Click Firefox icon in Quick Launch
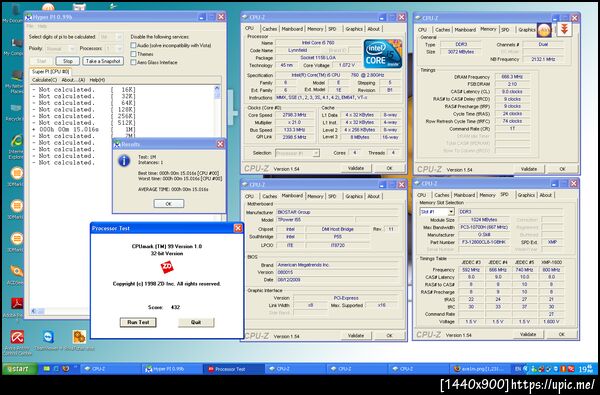 (x=66, y=369)
